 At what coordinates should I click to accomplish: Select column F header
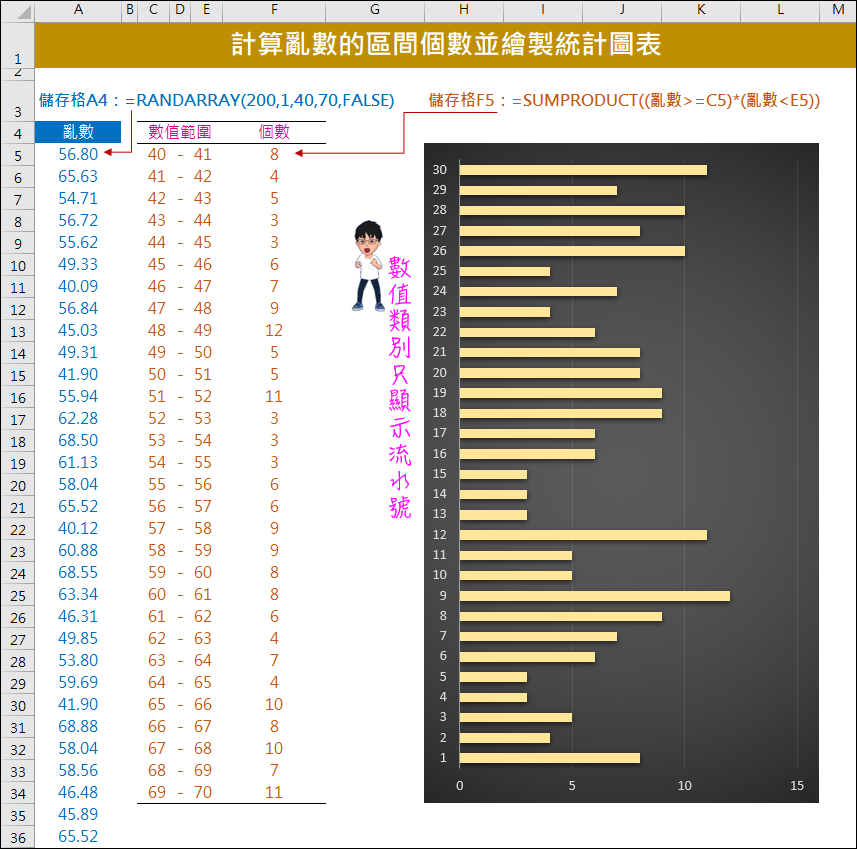click(274, 9)
